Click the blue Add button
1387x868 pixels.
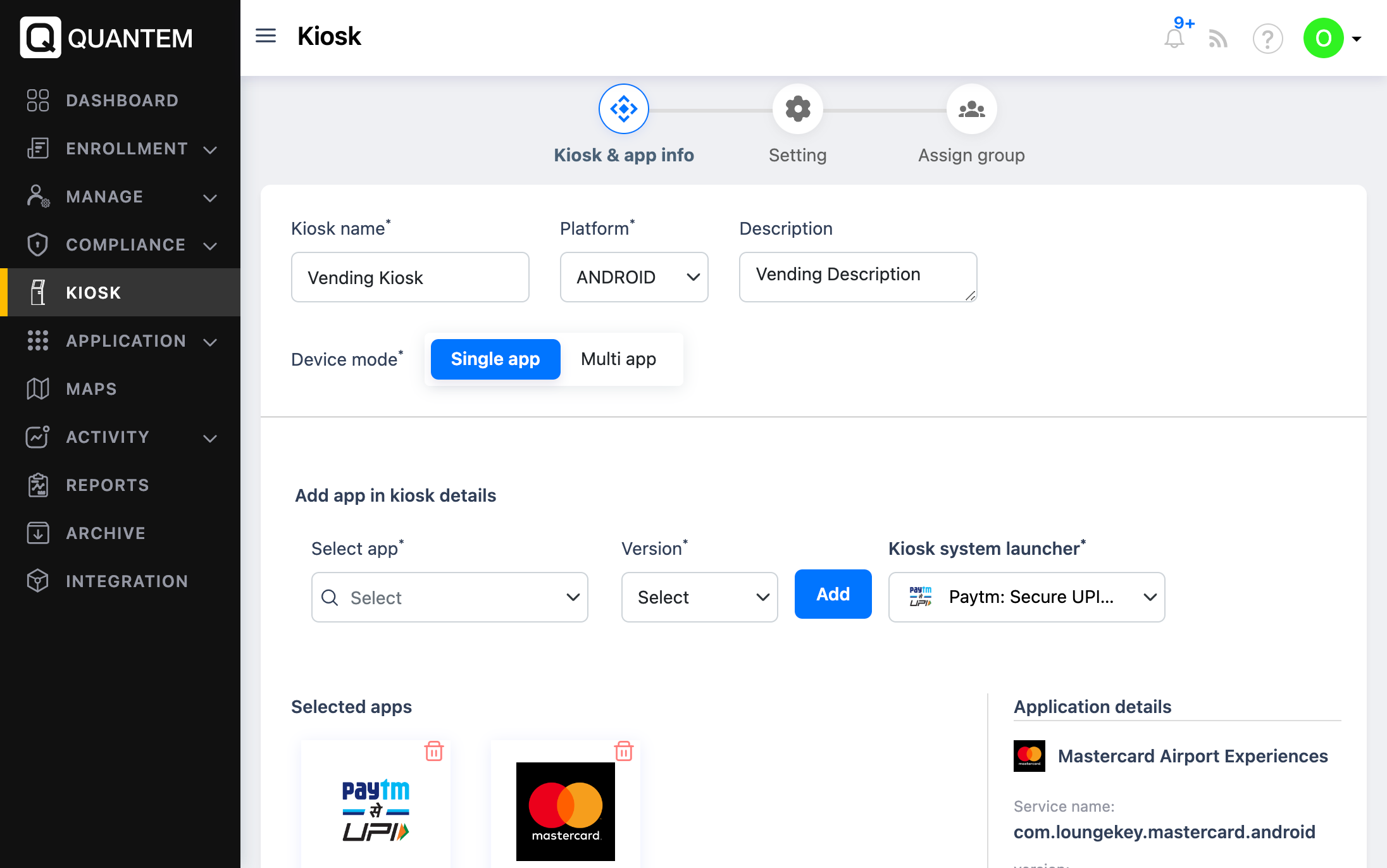click(x=833, y=594)
